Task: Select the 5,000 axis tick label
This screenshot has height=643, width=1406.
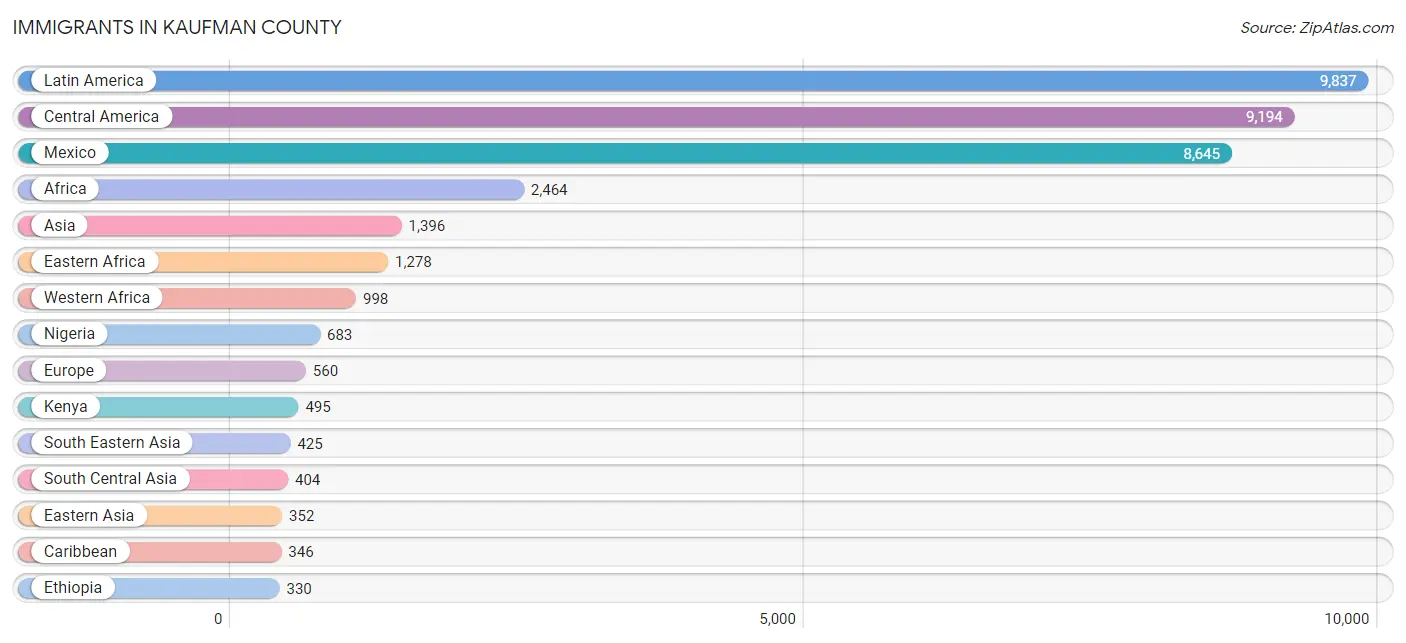Action: click(777, 619)
